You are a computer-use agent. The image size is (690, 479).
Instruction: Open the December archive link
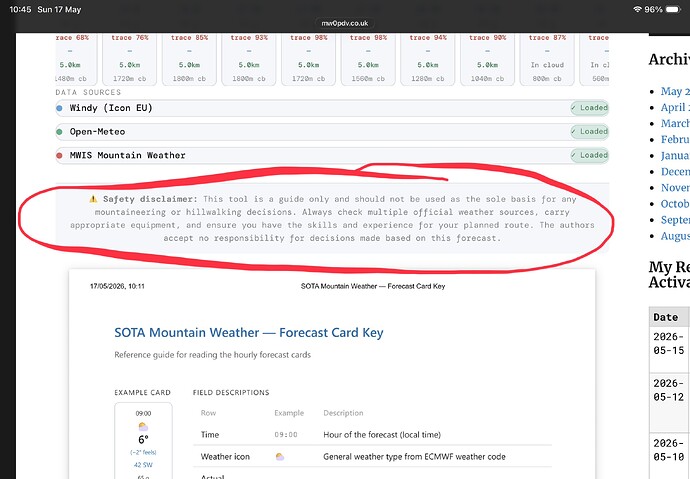coord(675,172)
